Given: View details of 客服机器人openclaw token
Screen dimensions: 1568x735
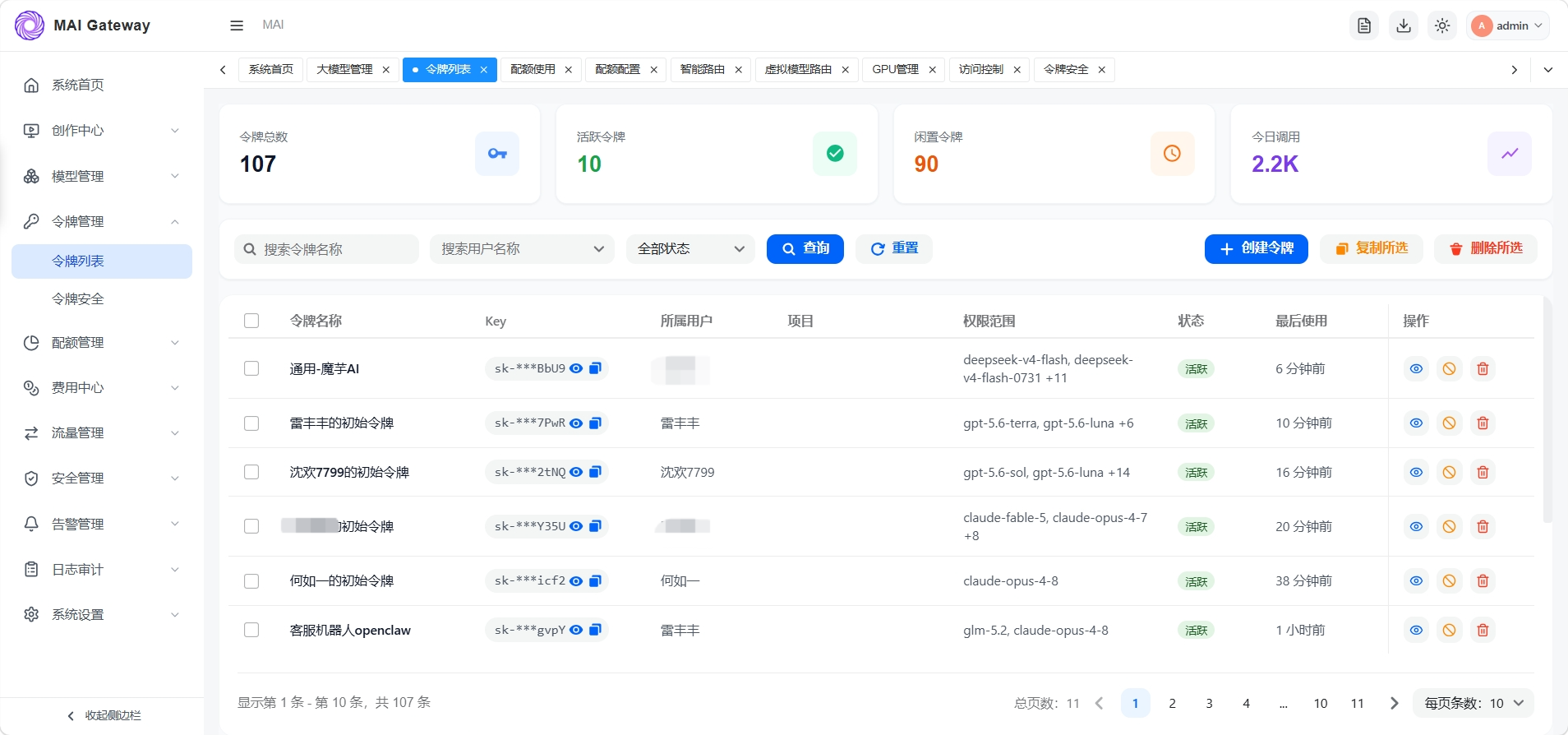Looking at the screenshot, I should click(1416, 631).
